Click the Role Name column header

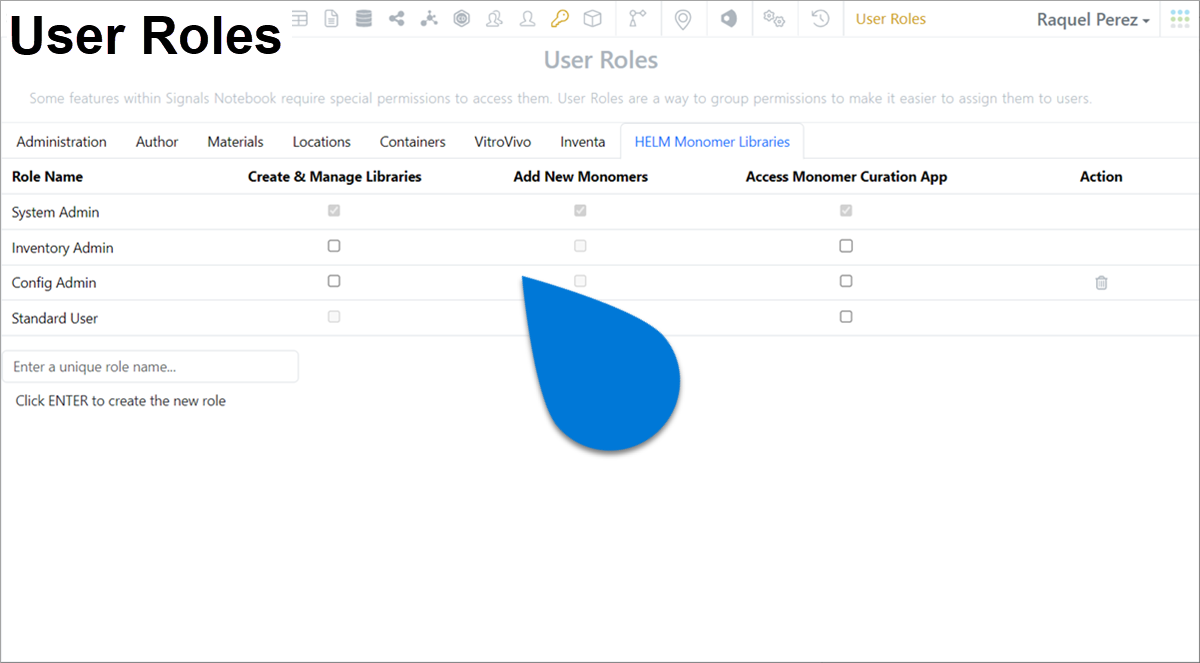coord(47,176)
